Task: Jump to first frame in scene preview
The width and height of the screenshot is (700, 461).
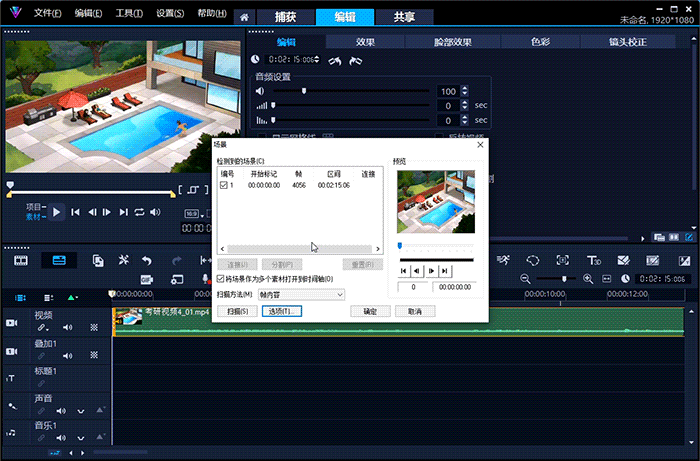Action: [x=404, y=270]
